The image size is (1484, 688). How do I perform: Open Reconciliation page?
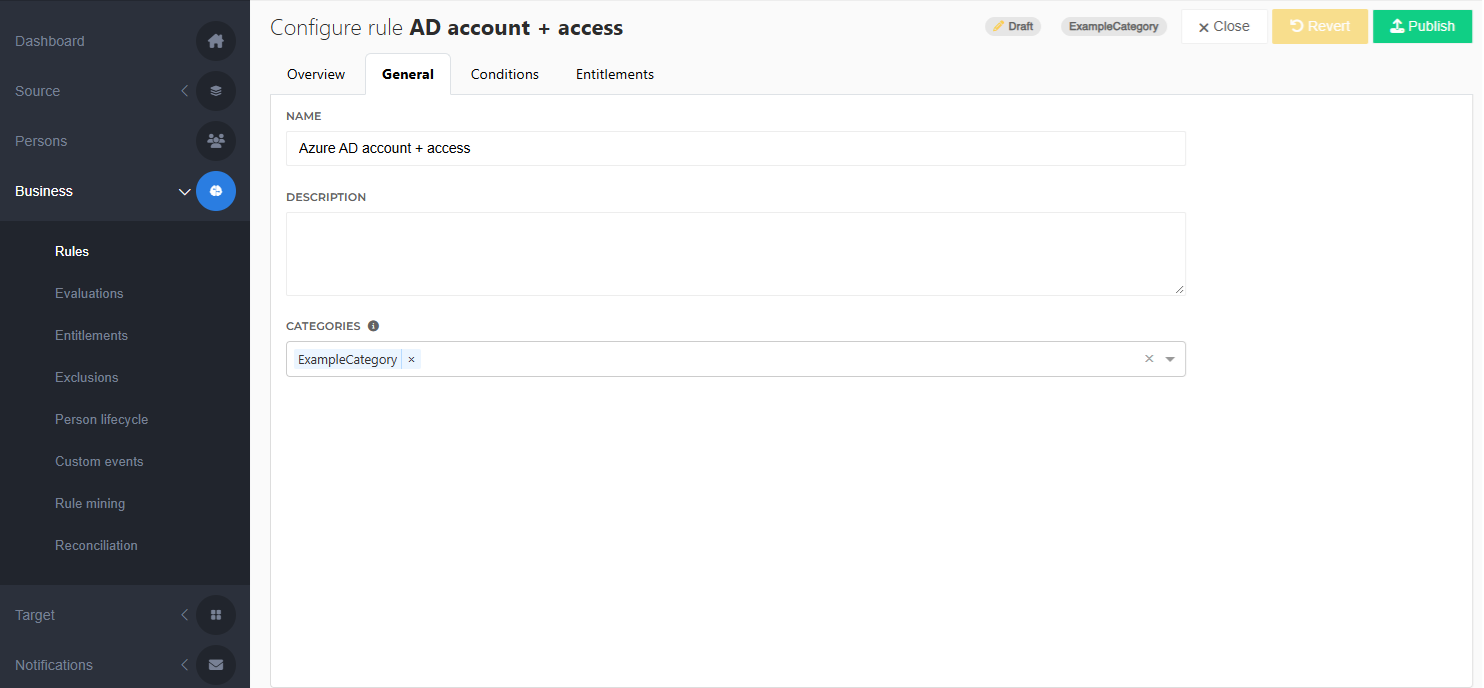tap(96, 545)
